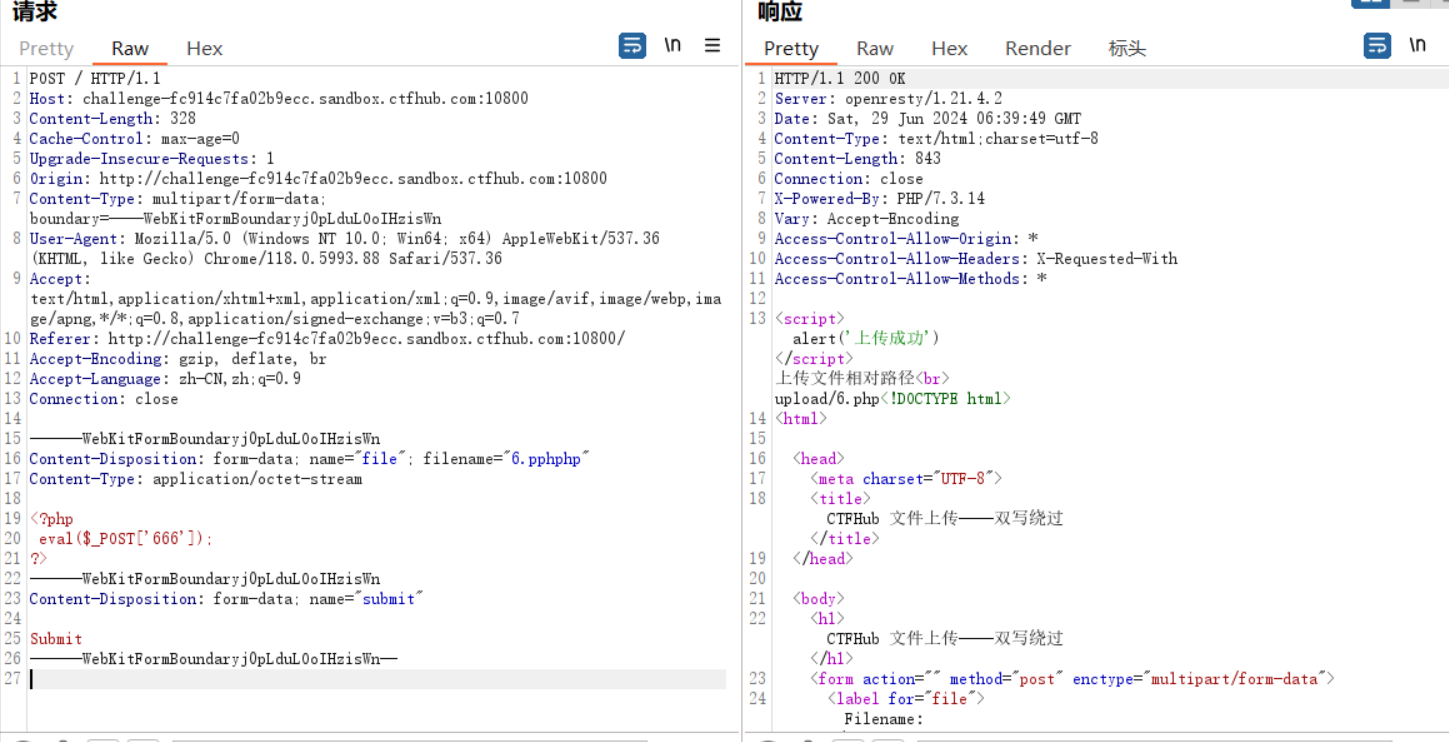Screen dimensions: 1449x742
Task: Click the form action method="post" line
Action: [1072, 678]
